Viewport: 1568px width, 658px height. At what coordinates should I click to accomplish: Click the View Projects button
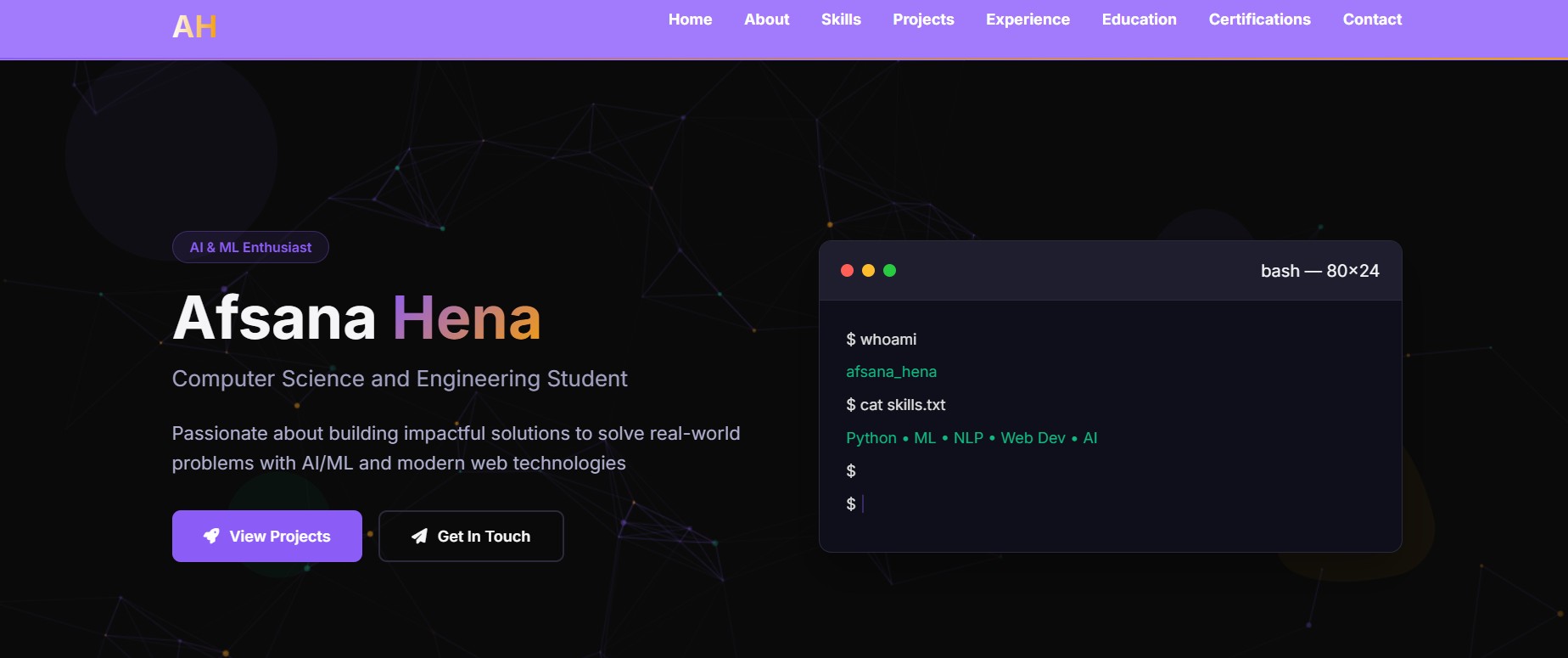pyautogui.click(x=266, y=536)
